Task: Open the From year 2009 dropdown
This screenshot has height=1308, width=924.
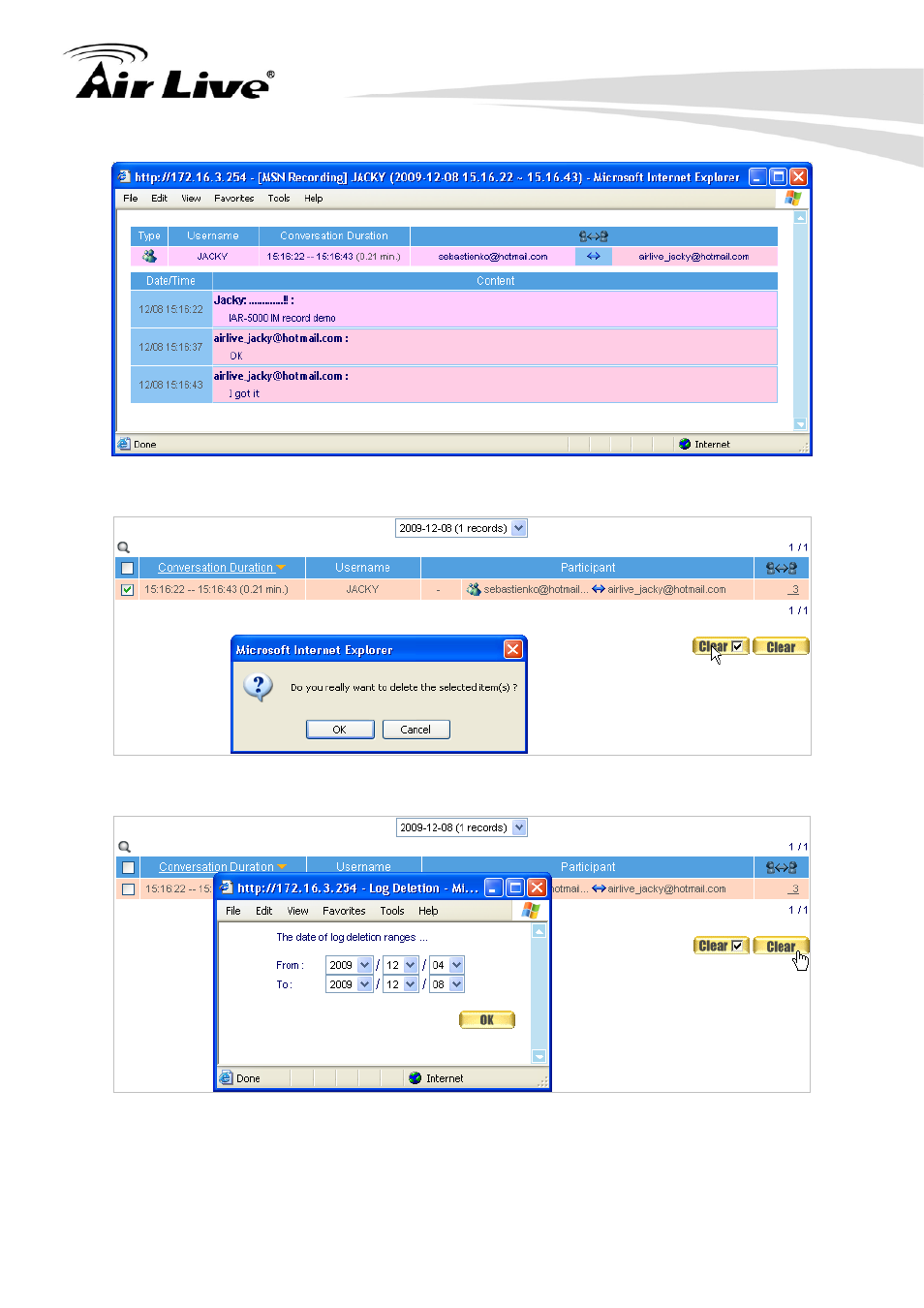Action: (364, 965)
